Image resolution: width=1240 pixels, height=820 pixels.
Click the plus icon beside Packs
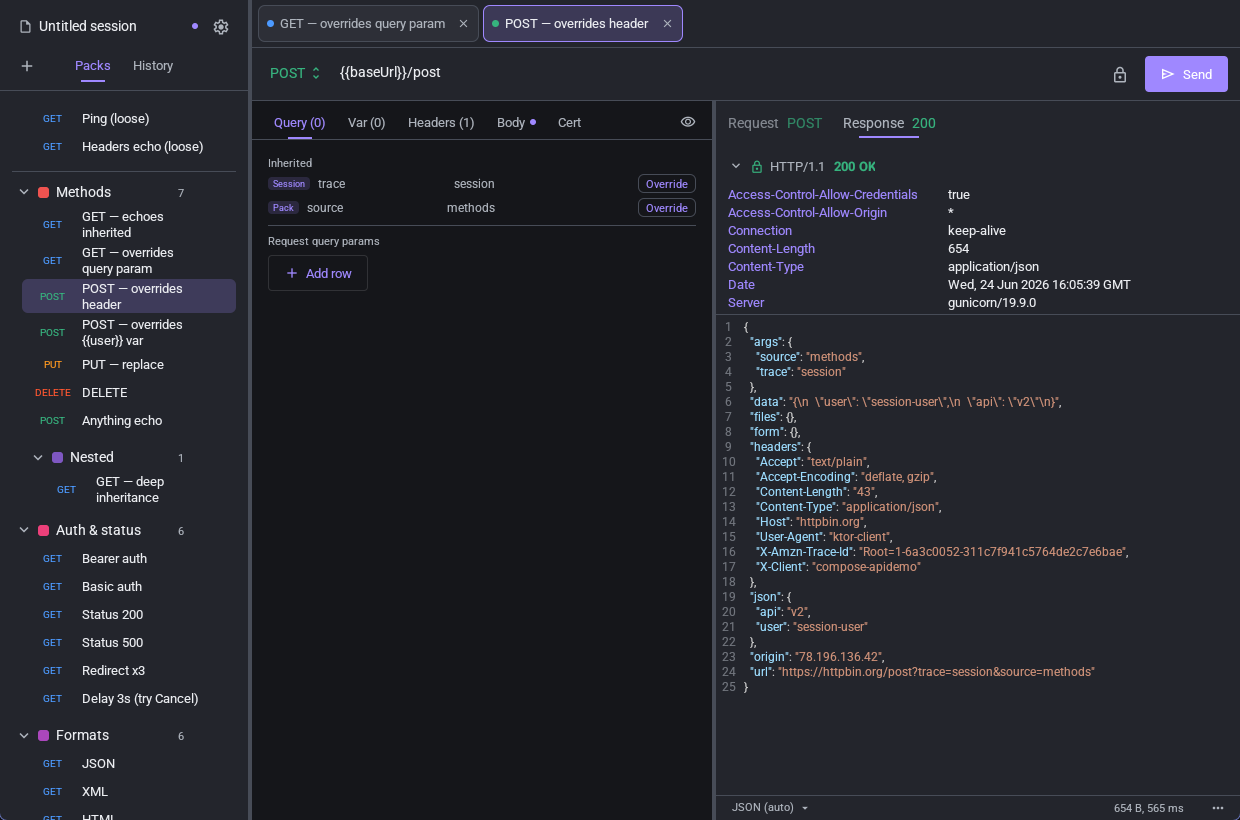pyautogui.click(x=27, y=66)
